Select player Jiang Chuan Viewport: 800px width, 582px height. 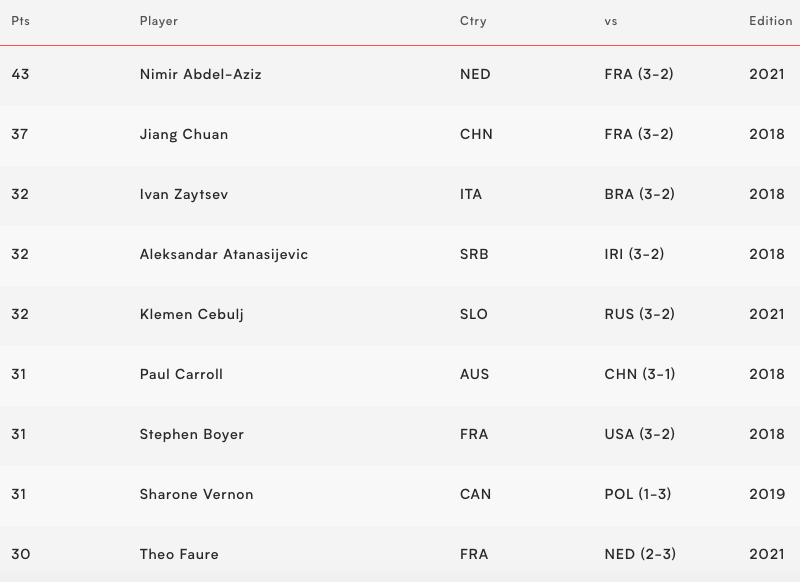[x=184, y=134]
